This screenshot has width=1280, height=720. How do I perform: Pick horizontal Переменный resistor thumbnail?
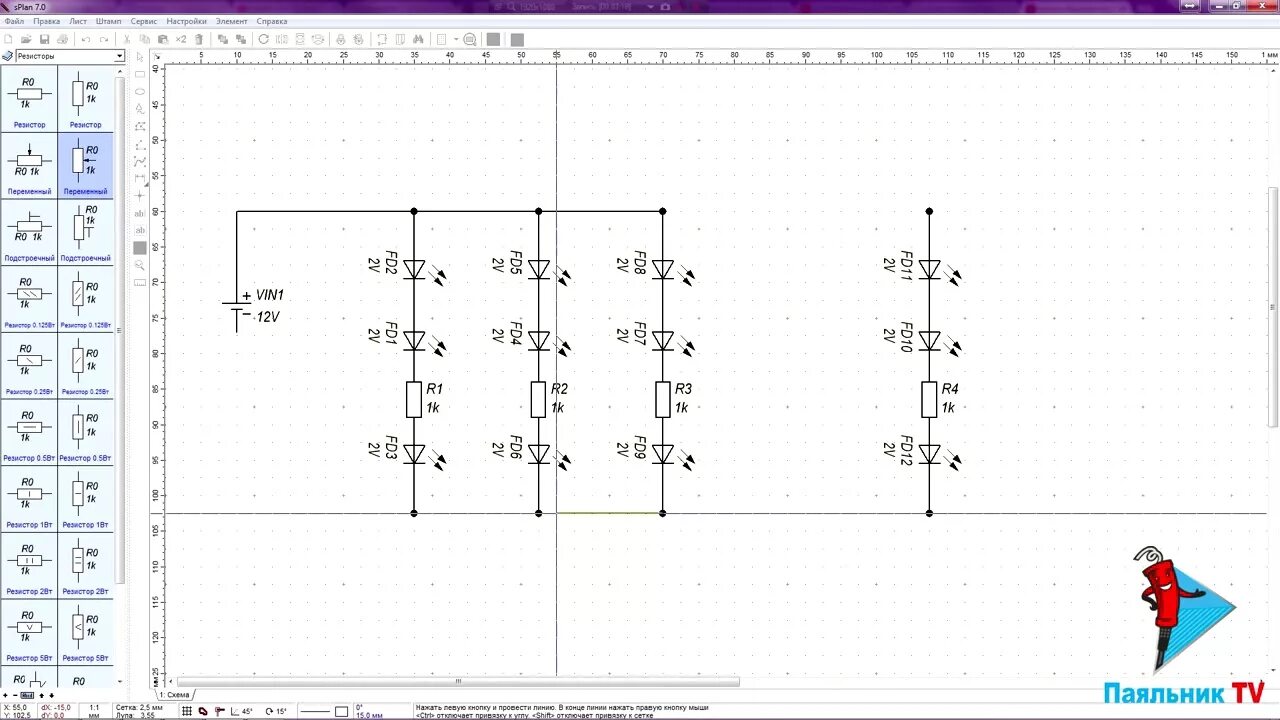click(x=29, y=165)
